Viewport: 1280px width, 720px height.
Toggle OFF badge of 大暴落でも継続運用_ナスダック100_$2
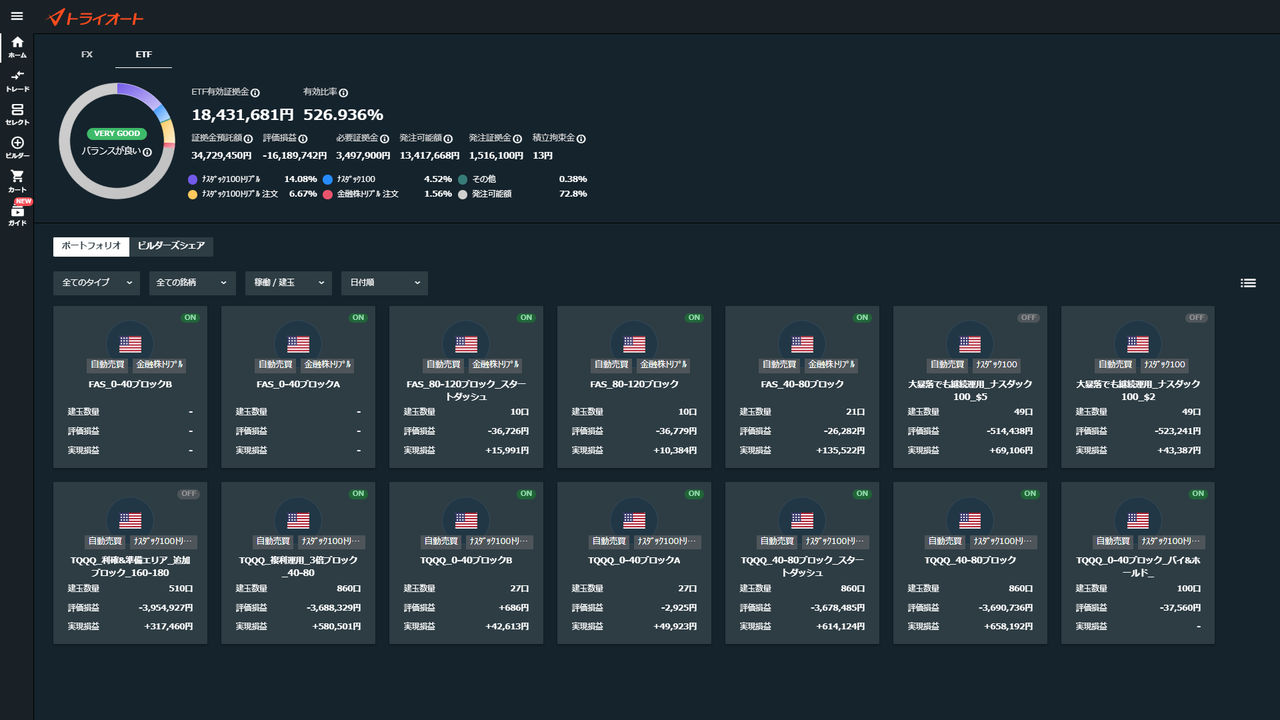tap(1197, 317)
